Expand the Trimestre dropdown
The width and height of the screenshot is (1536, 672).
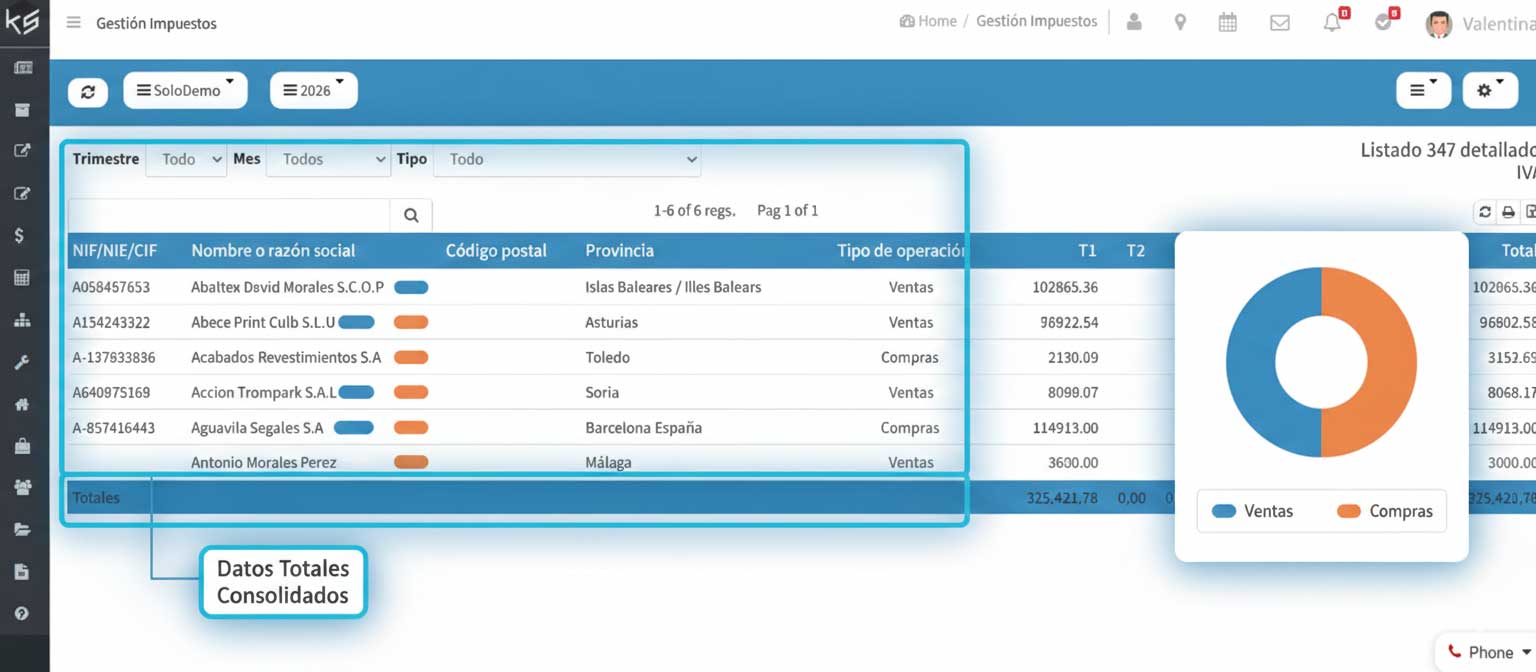[186, 159]
